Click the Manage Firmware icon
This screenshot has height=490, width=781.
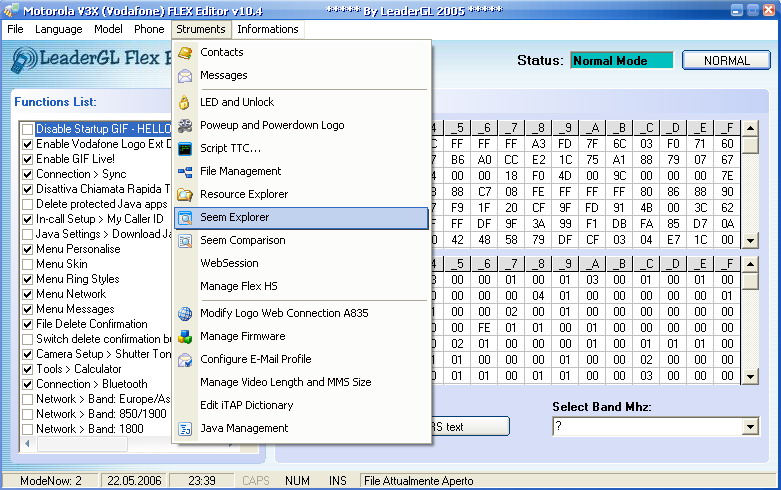[184, 337]
